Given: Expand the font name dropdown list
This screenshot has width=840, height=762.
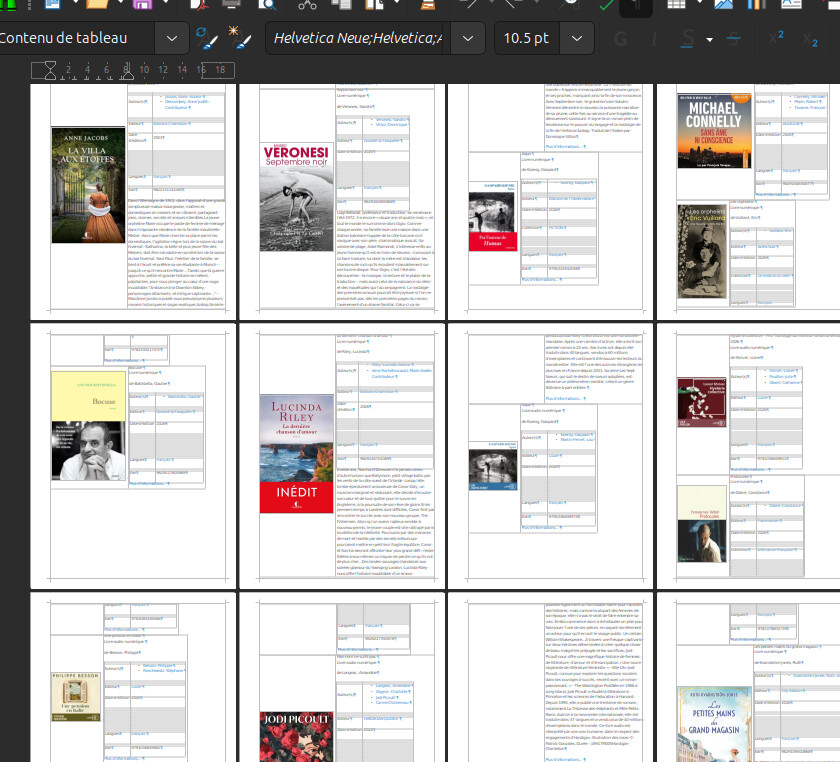Looking at the screenshot, I should (x=468, y=39).
